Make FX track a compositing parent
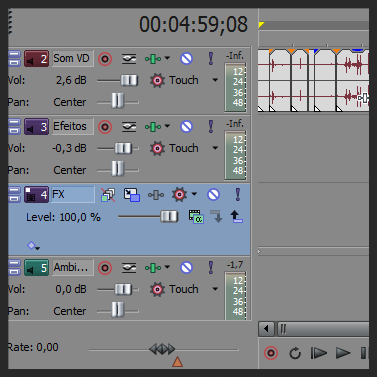Viewport: 377px width, 377px height. pos(236,216)
